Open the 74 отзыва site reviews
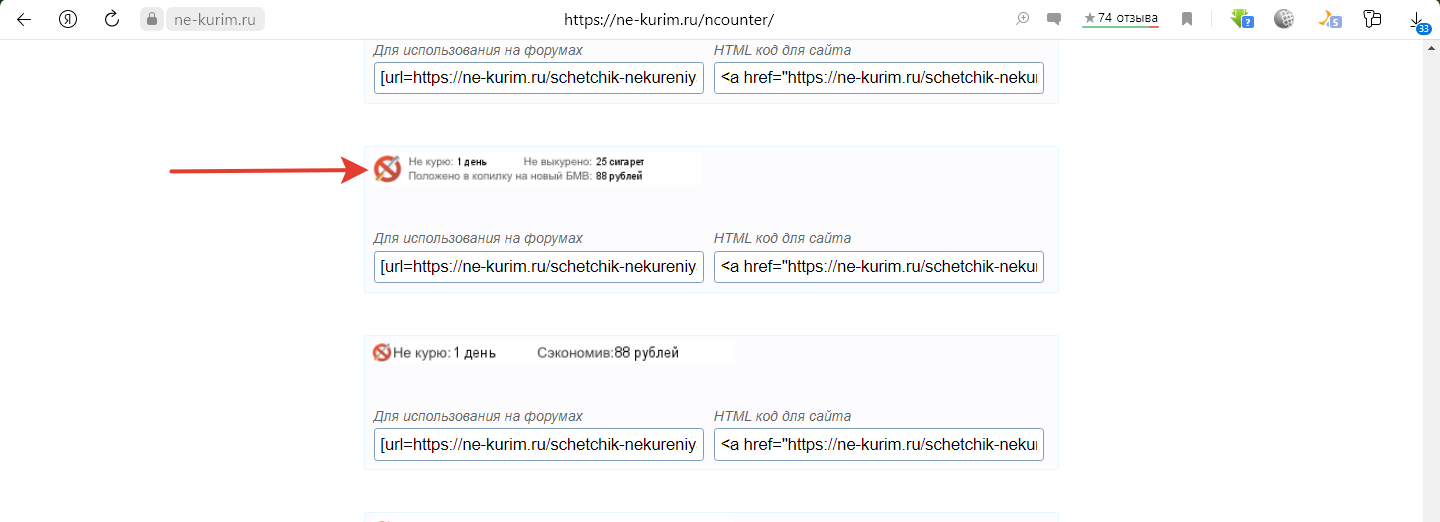 (x=1120, y=19)
